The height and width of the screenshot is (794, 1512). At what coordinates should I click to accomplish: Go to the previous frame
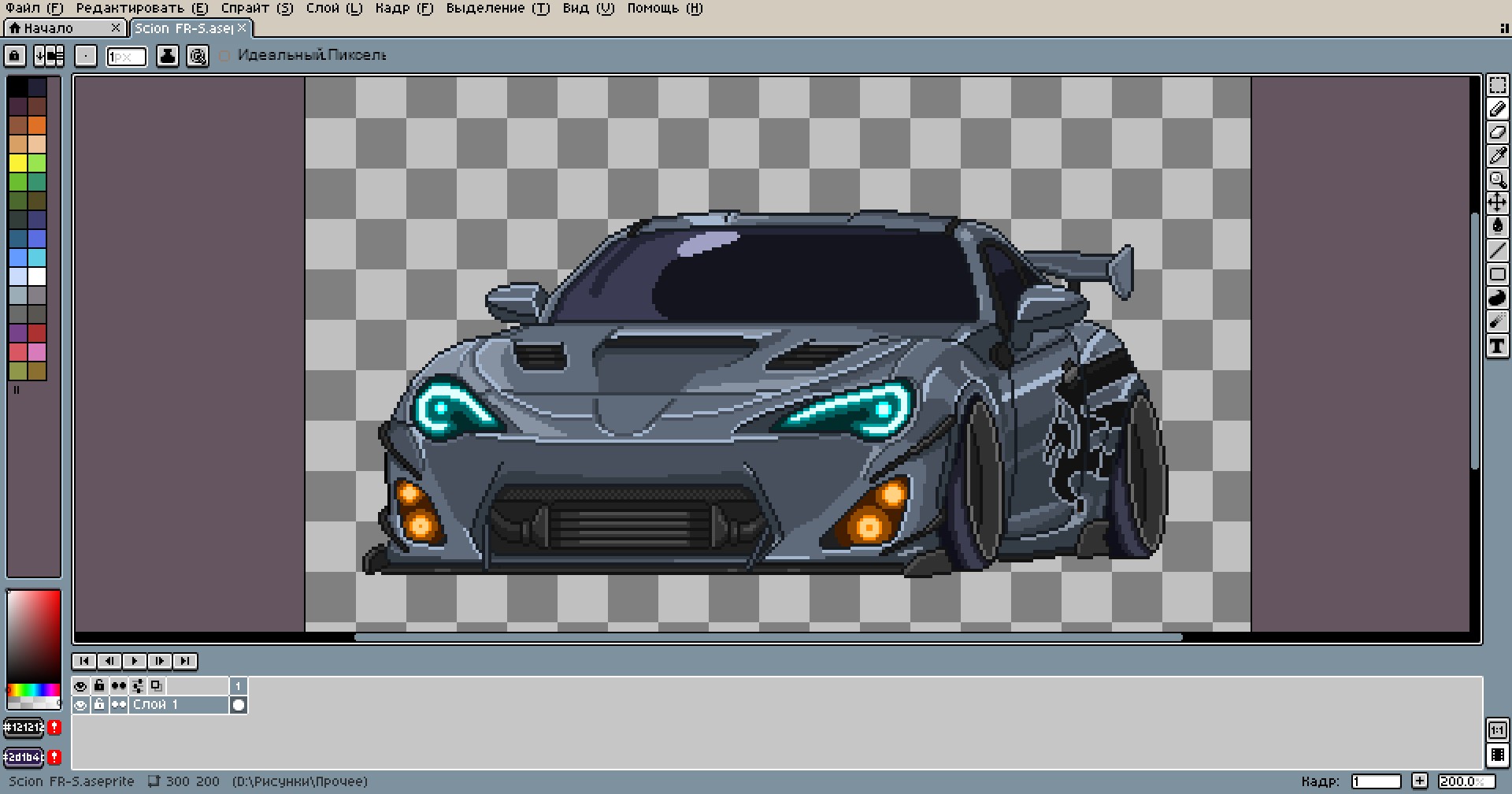click(109, 662)
